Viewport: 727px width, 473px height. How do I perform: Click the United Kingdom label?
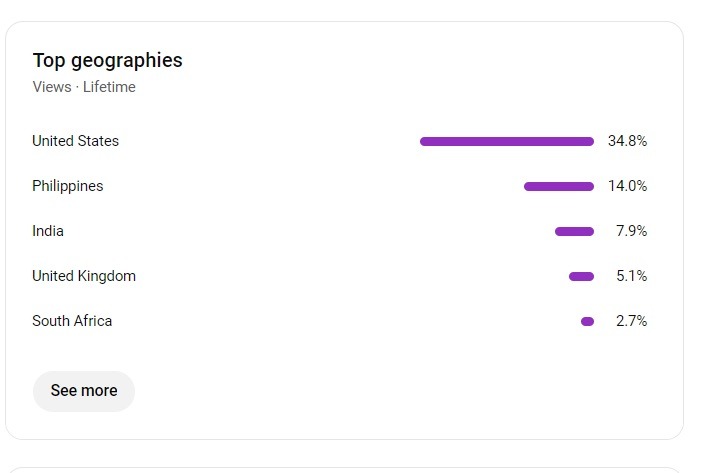tap(84, 276)
